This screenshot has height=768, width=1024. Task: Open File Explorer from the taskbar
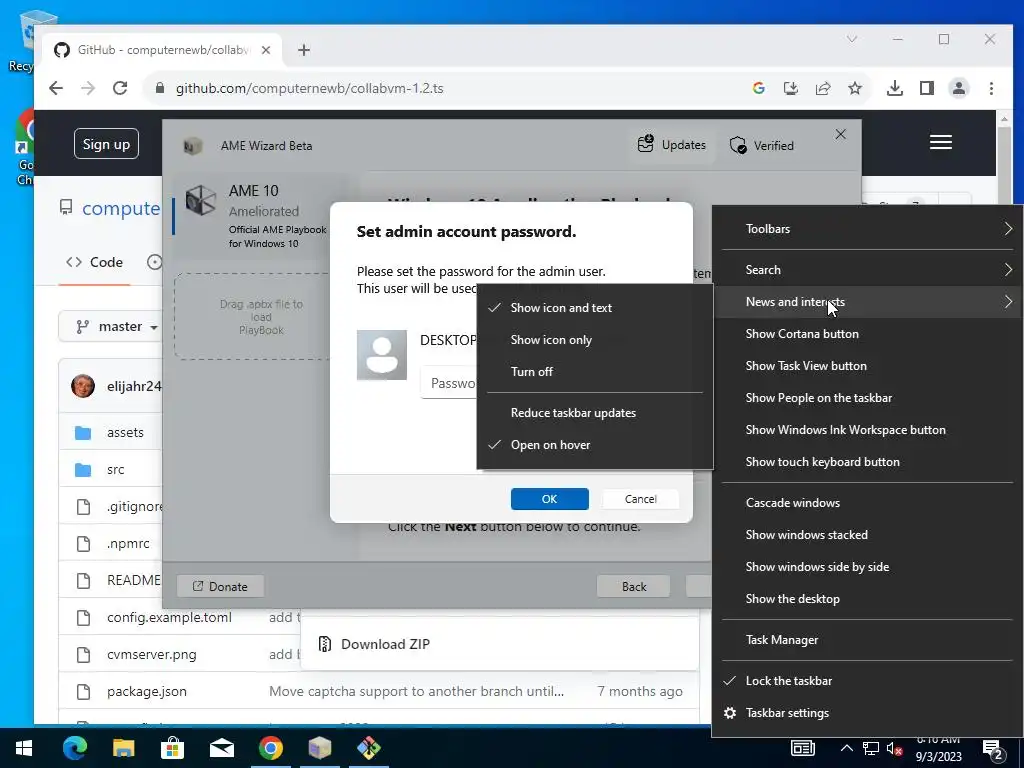123,748
